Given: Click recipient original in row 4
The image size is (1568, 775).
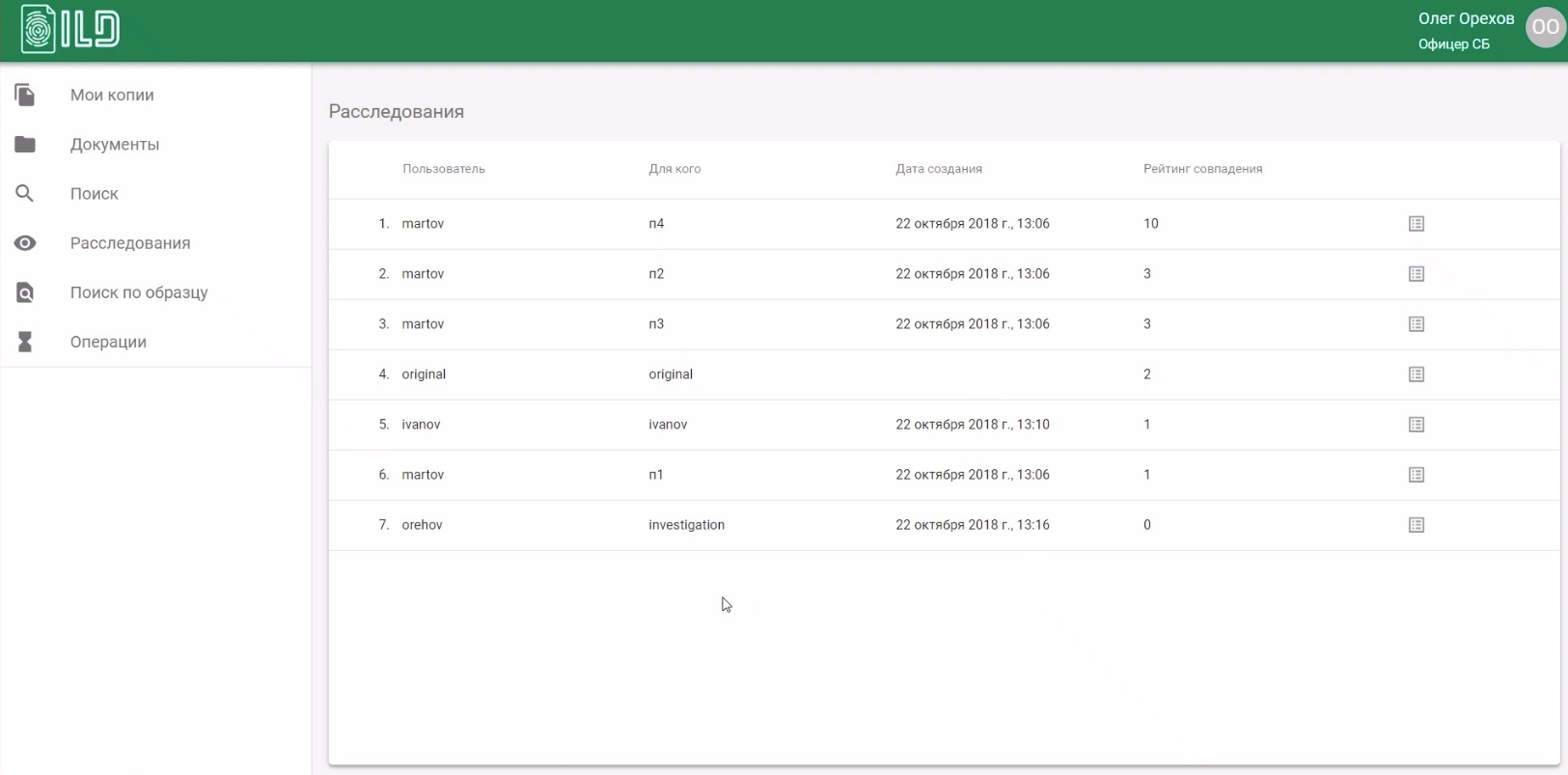Looking at the screenshot, I should pyautogui.click(x=671, y=374).
